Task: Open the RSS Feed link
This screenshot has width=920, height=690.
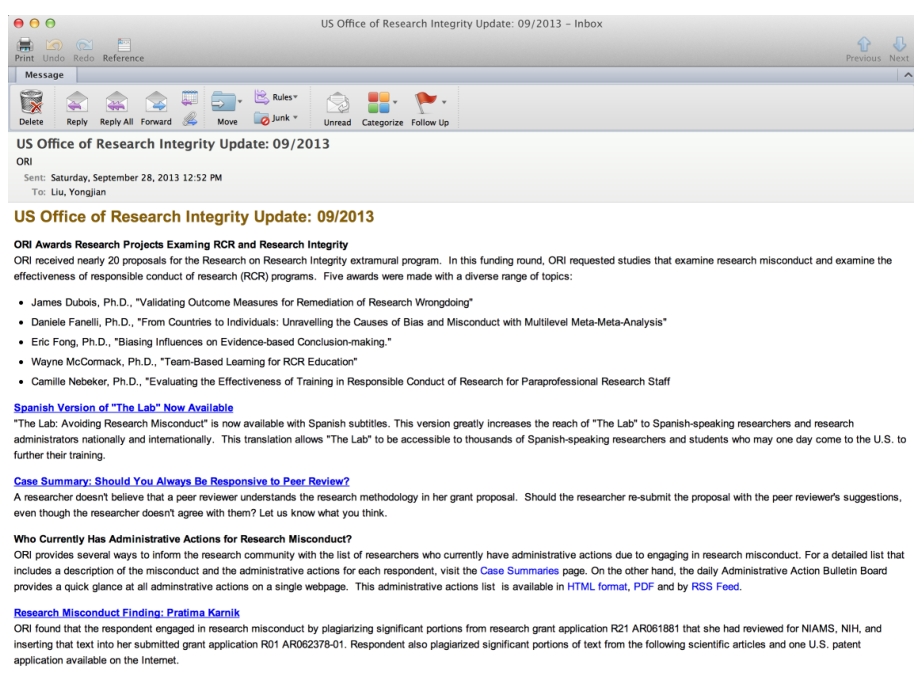Action: click(715, 587)
